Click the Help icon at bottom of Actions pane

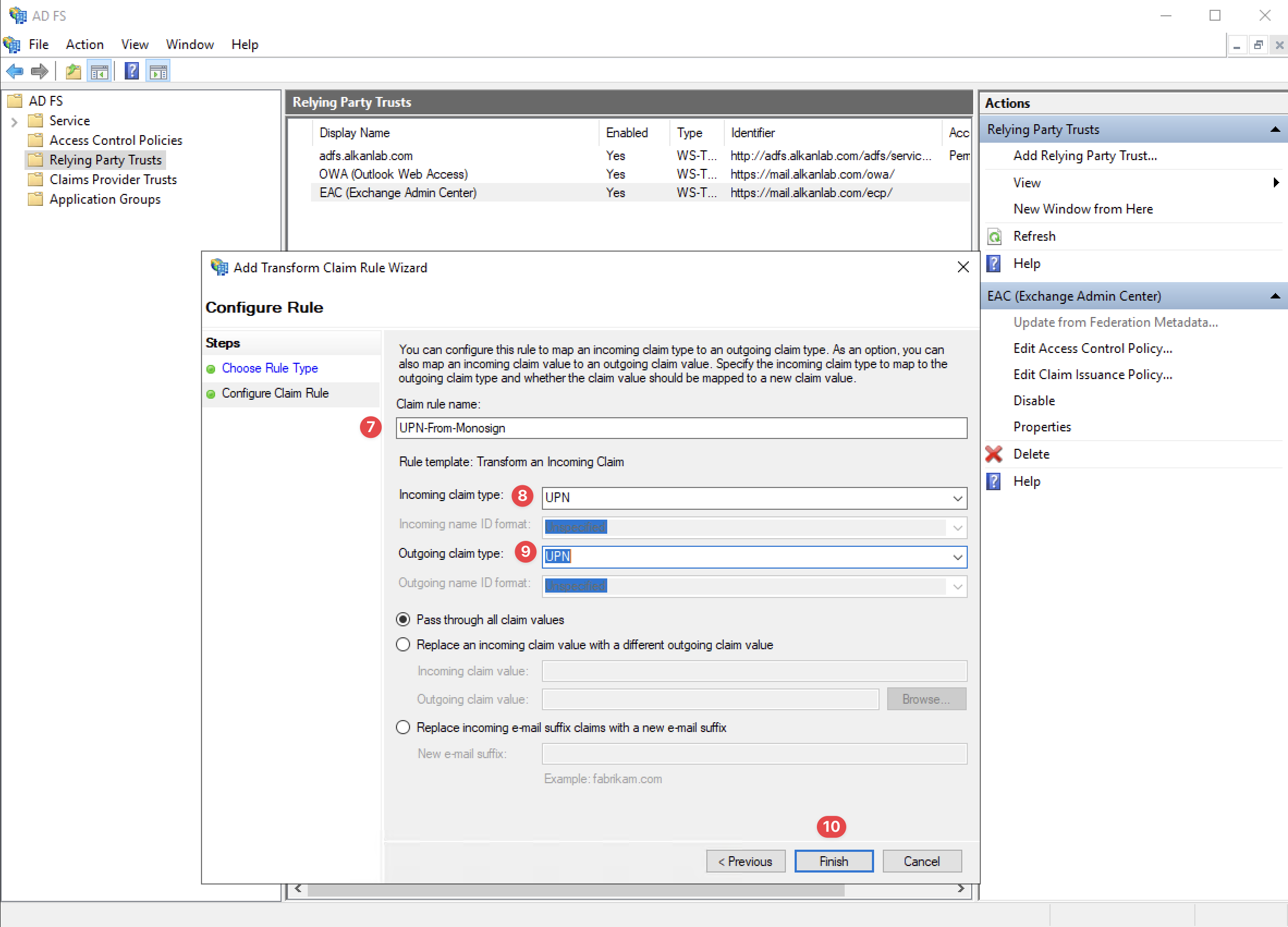(x=994, y=481)
